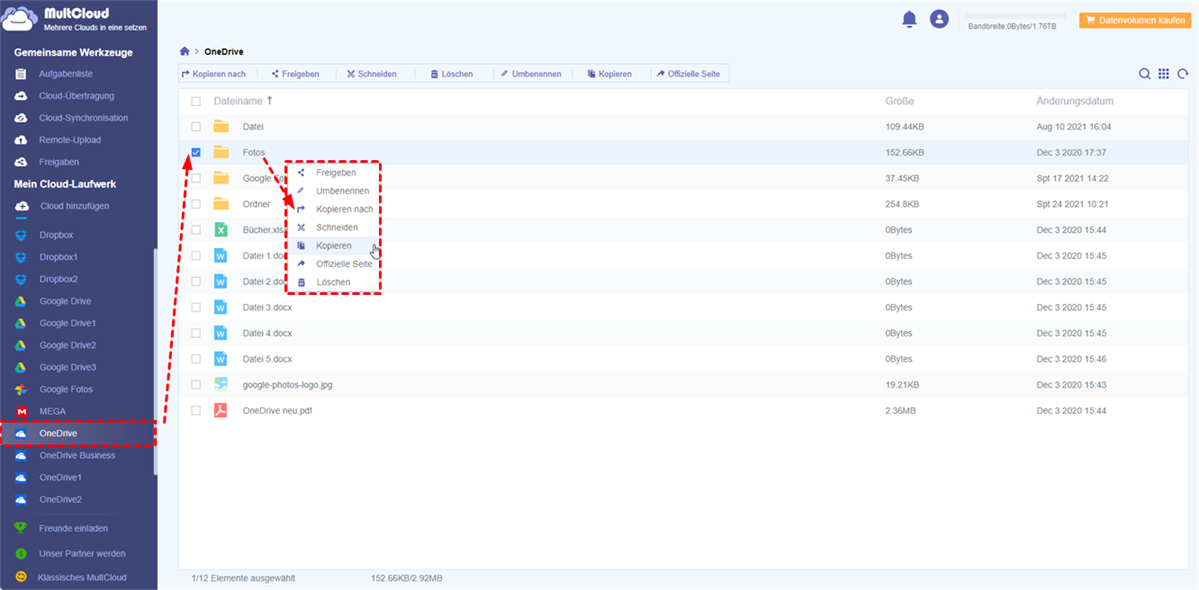This screenshot has width=1199, height=590.
Task: Click Freigeben toolbar button
Action: coord(294,74)
